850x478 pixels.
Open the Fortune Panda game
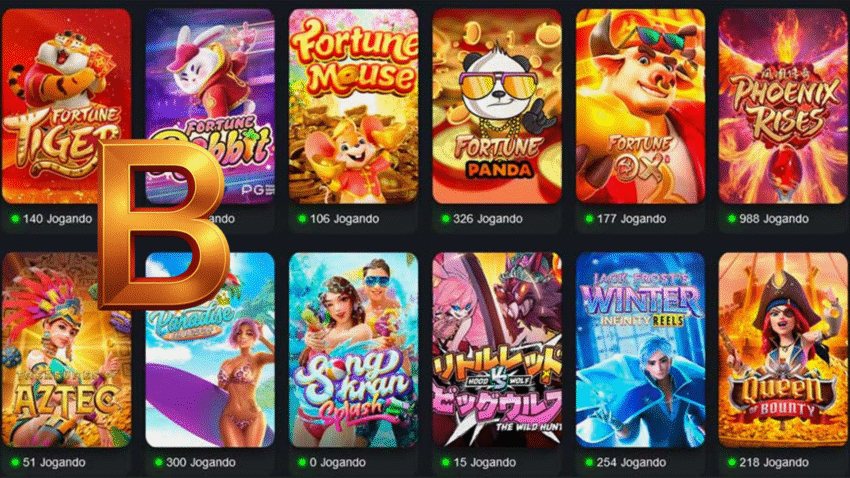497,106
